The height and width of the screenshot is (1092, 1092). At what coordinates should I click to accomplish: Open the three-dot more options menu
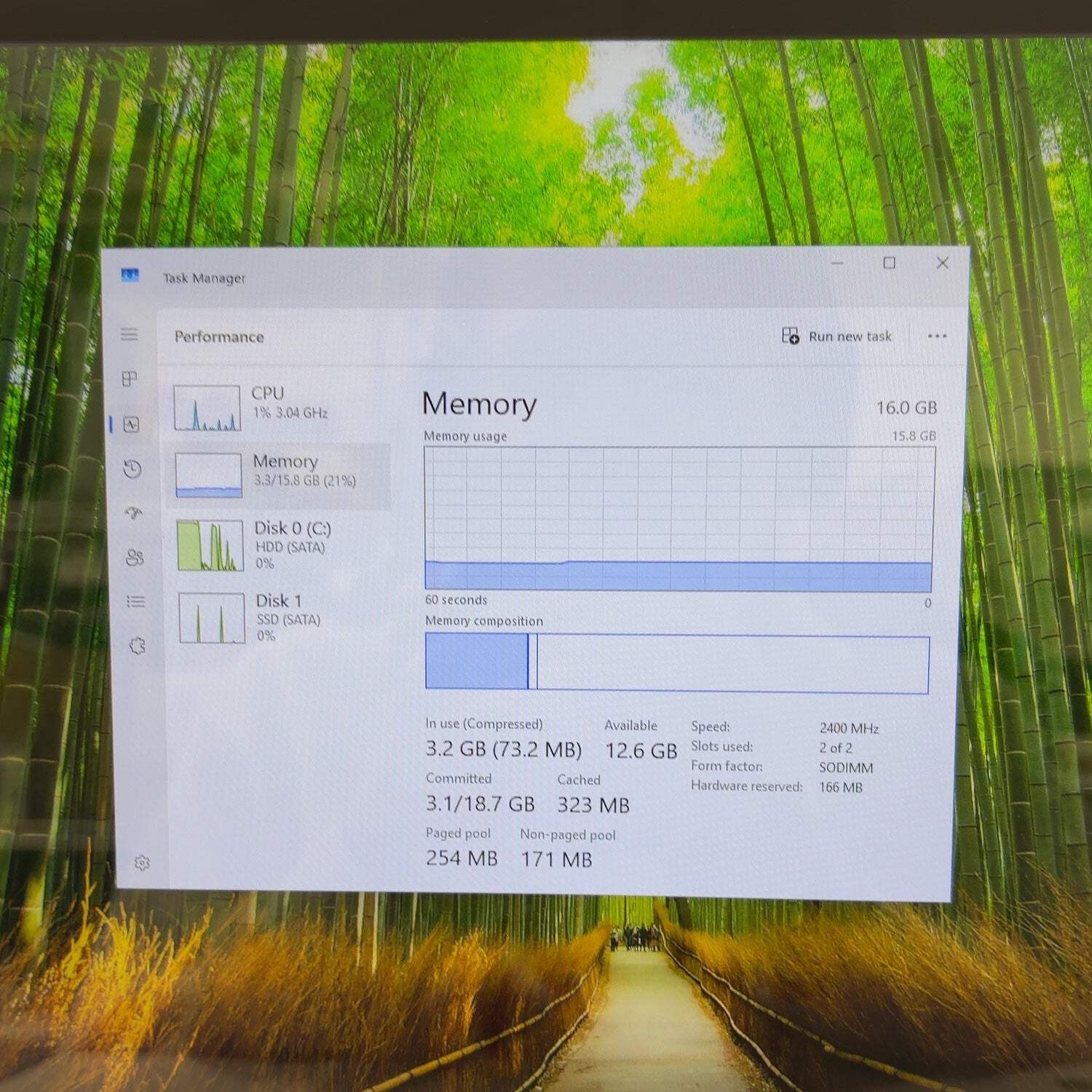937,336
